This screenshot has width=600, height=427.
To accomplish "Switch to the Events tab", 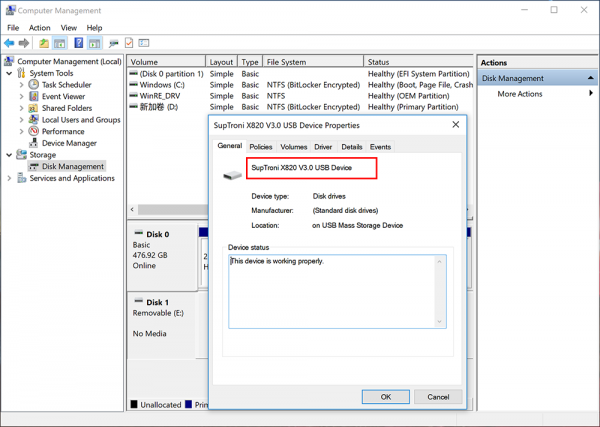I will coord(380,147).
